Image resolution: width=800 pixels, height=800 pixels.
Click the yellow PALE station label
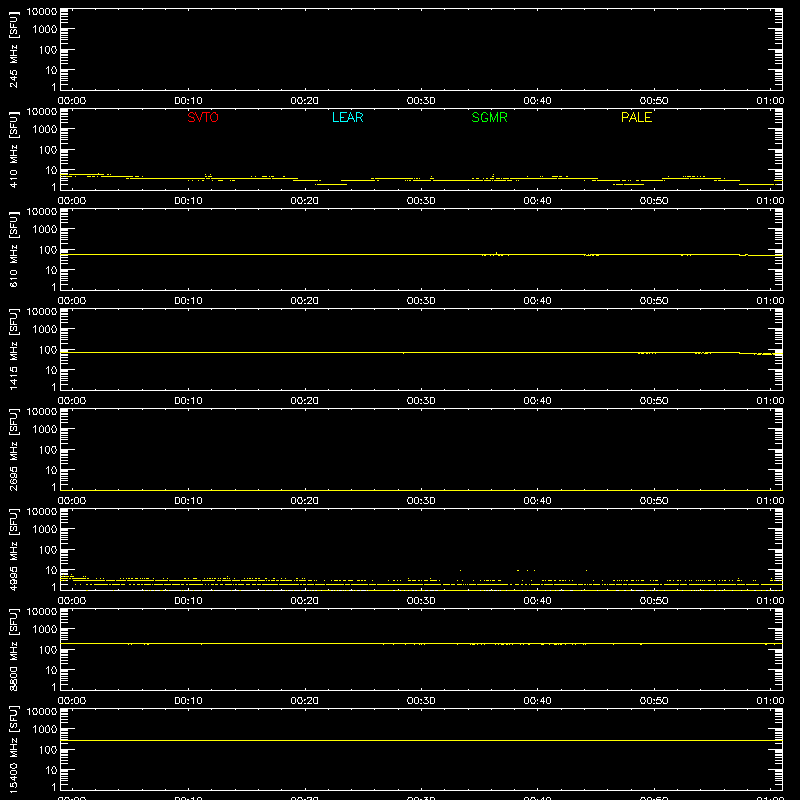636,117
